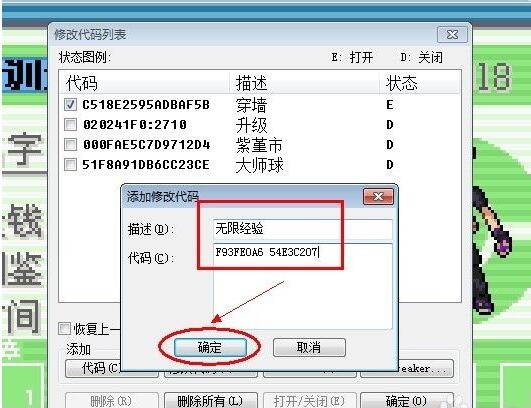Viewport: 531px width, 408px height.
Task: Enable the 大师球 cheat checkbox
Action: point(70,165)
